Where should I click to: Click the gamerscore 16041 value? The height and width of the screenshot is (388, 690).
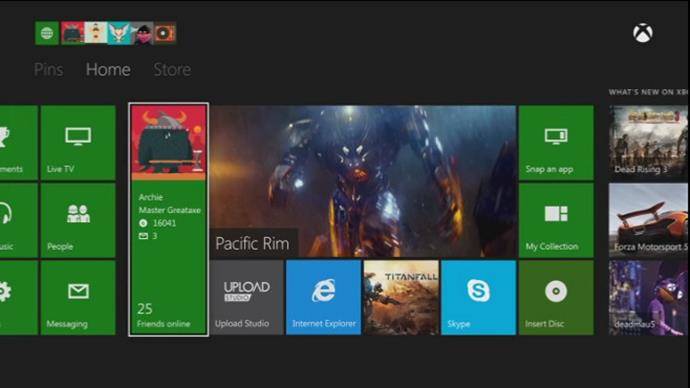coord(164,223)
